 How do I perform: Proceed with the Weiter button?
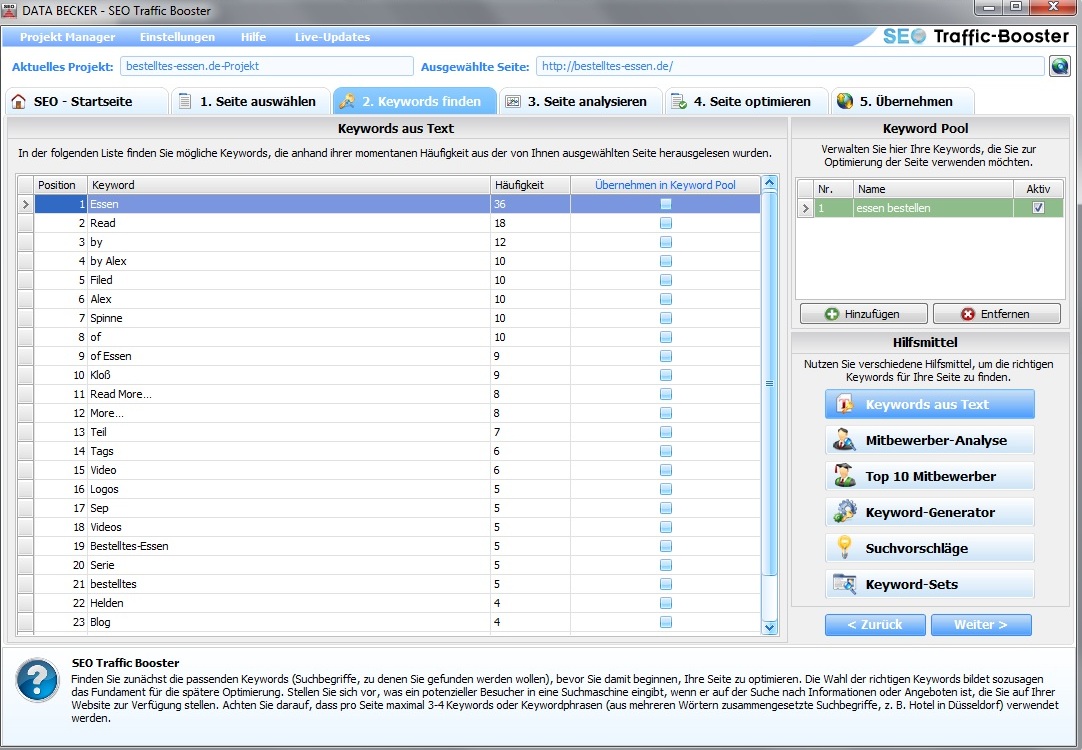click(x=981, y=624)
